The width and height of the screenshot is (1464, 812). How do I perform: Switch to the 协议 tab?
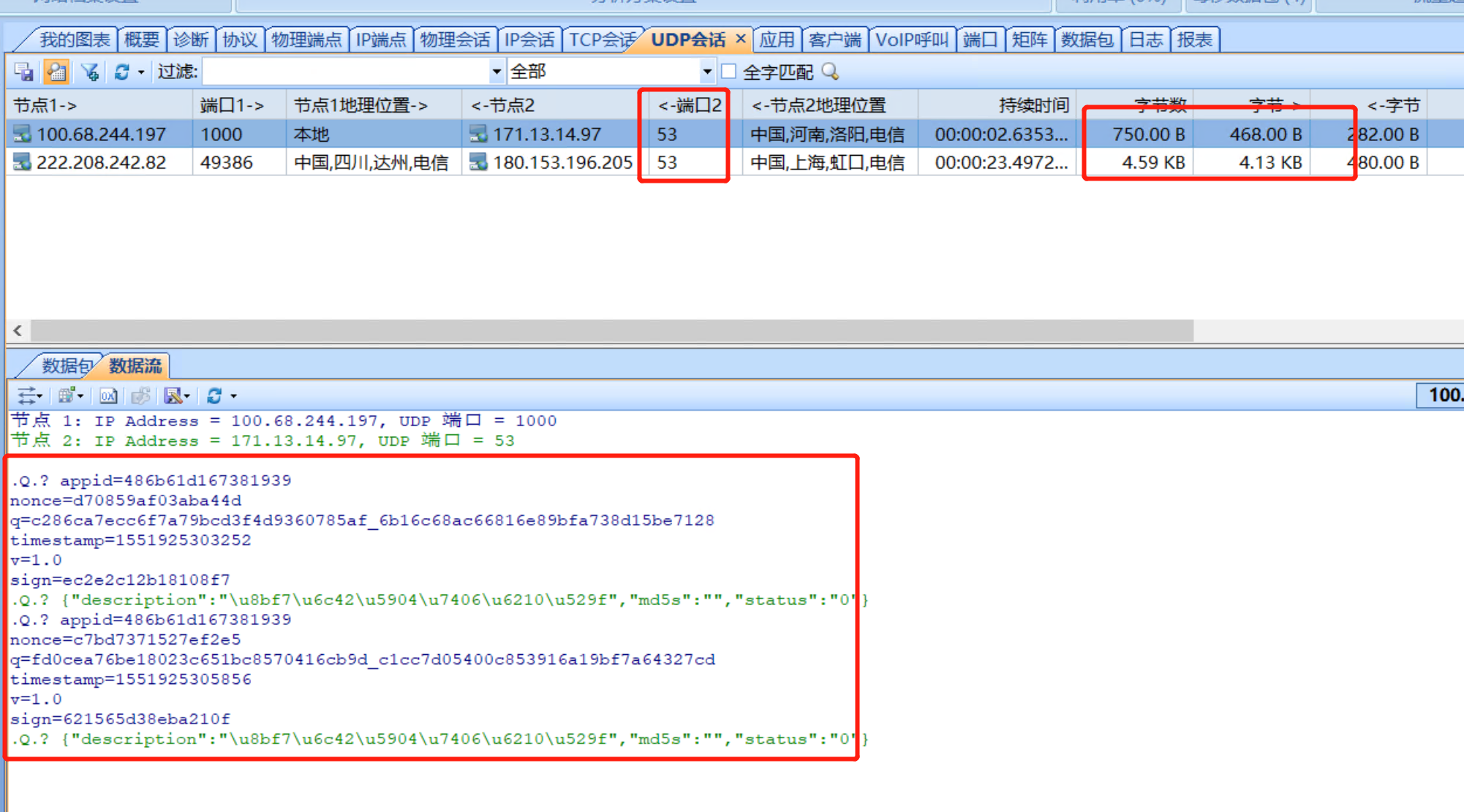click(240, 39)
